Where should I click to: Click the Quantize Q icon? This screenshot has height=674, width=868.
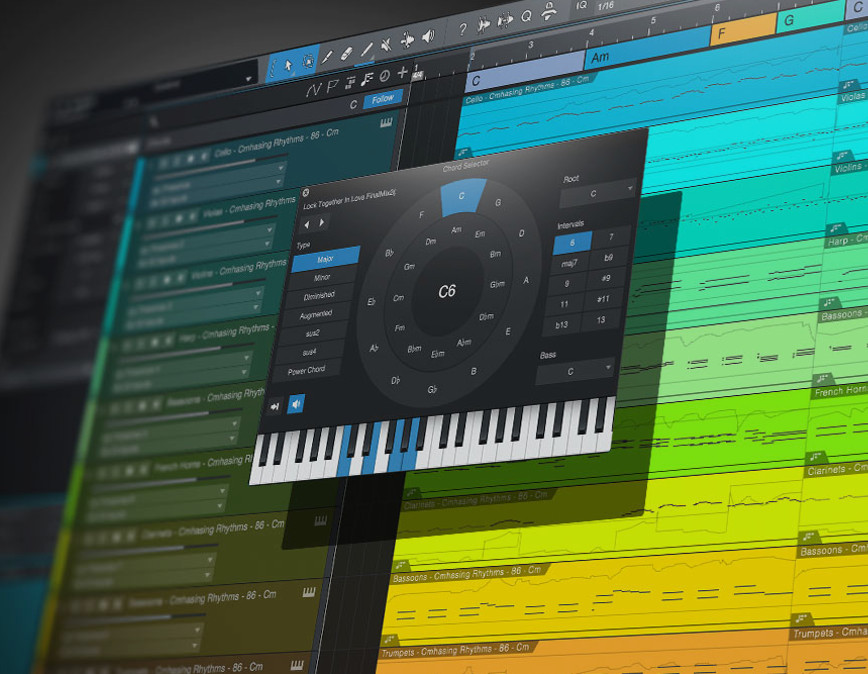click(524, 18)
